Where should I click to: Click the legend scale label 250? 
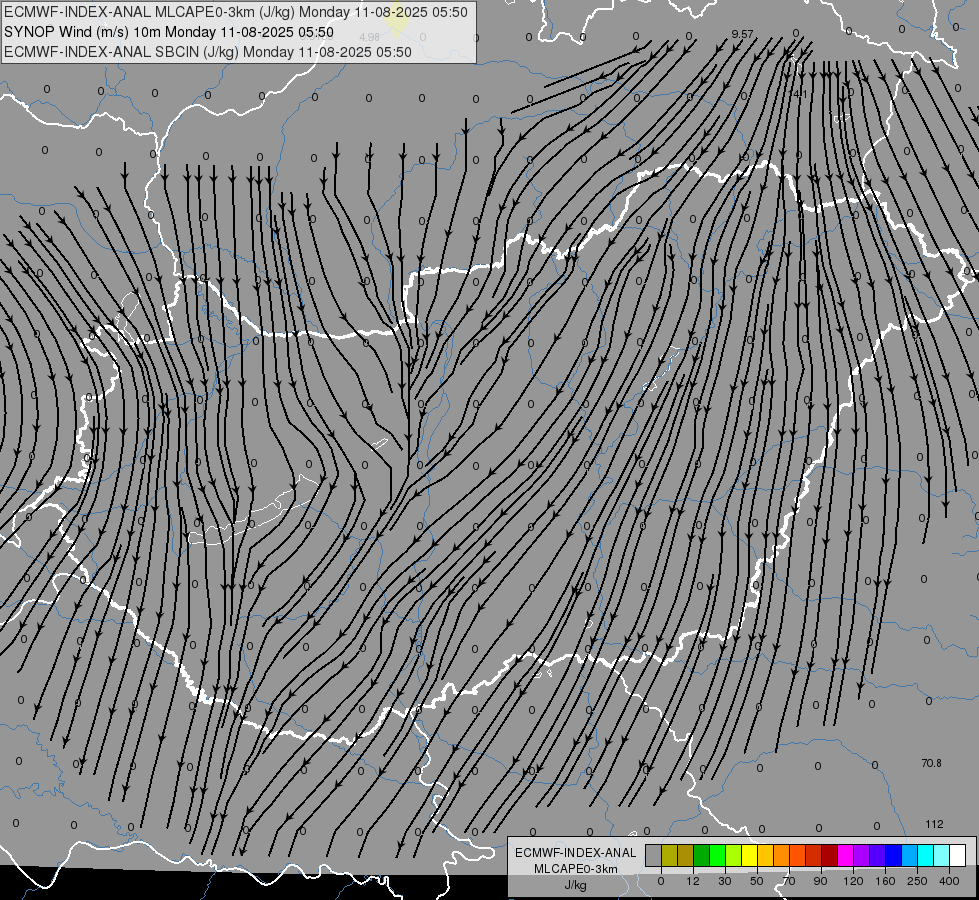pyautogui.click(x=917, y=881)
